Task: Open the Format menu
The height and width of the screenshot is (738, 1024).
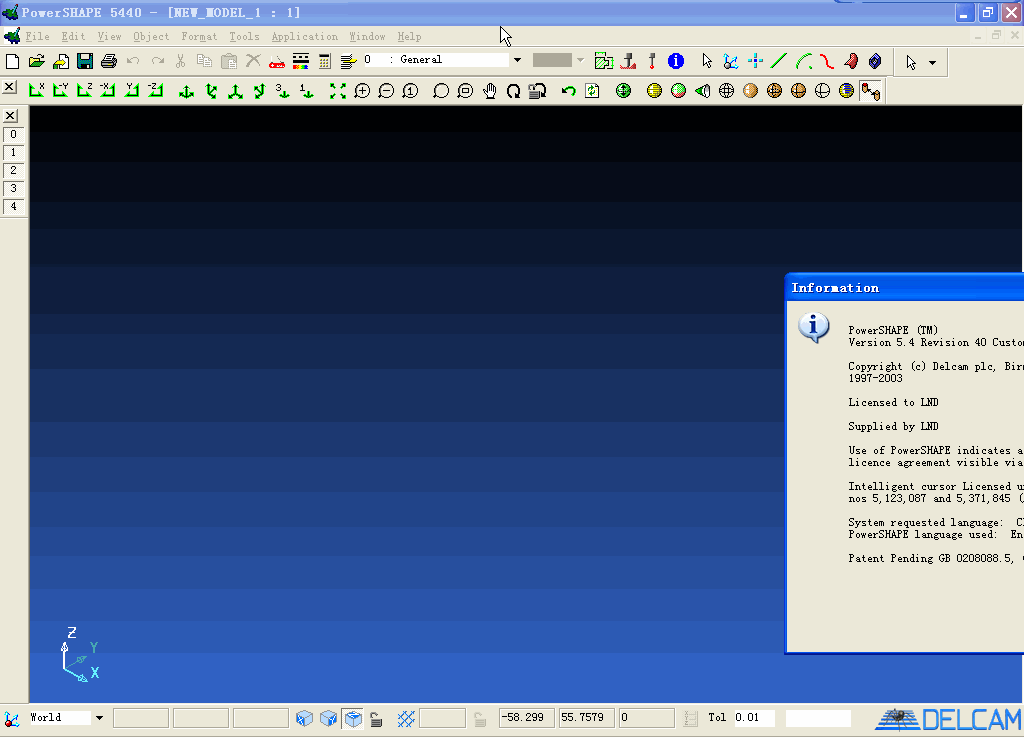Action: pyautogui.click(x=199, y=37)
